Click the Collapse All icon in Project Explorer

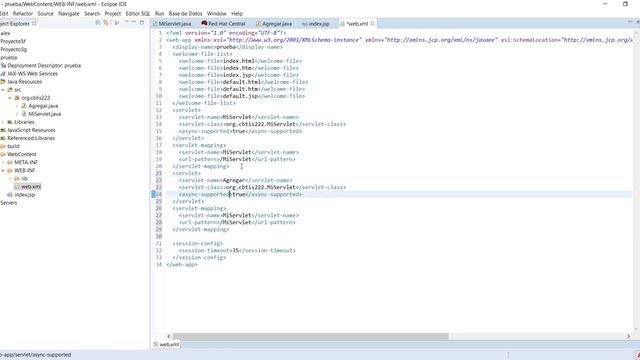[98, 23]
